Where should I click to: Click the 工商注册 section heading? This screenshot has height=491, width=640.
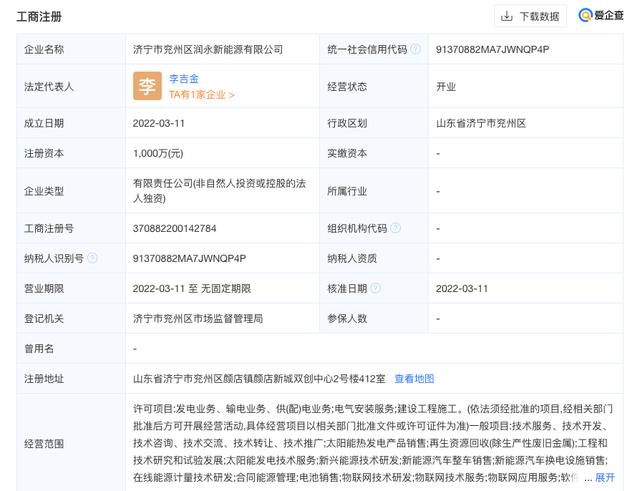39,16
